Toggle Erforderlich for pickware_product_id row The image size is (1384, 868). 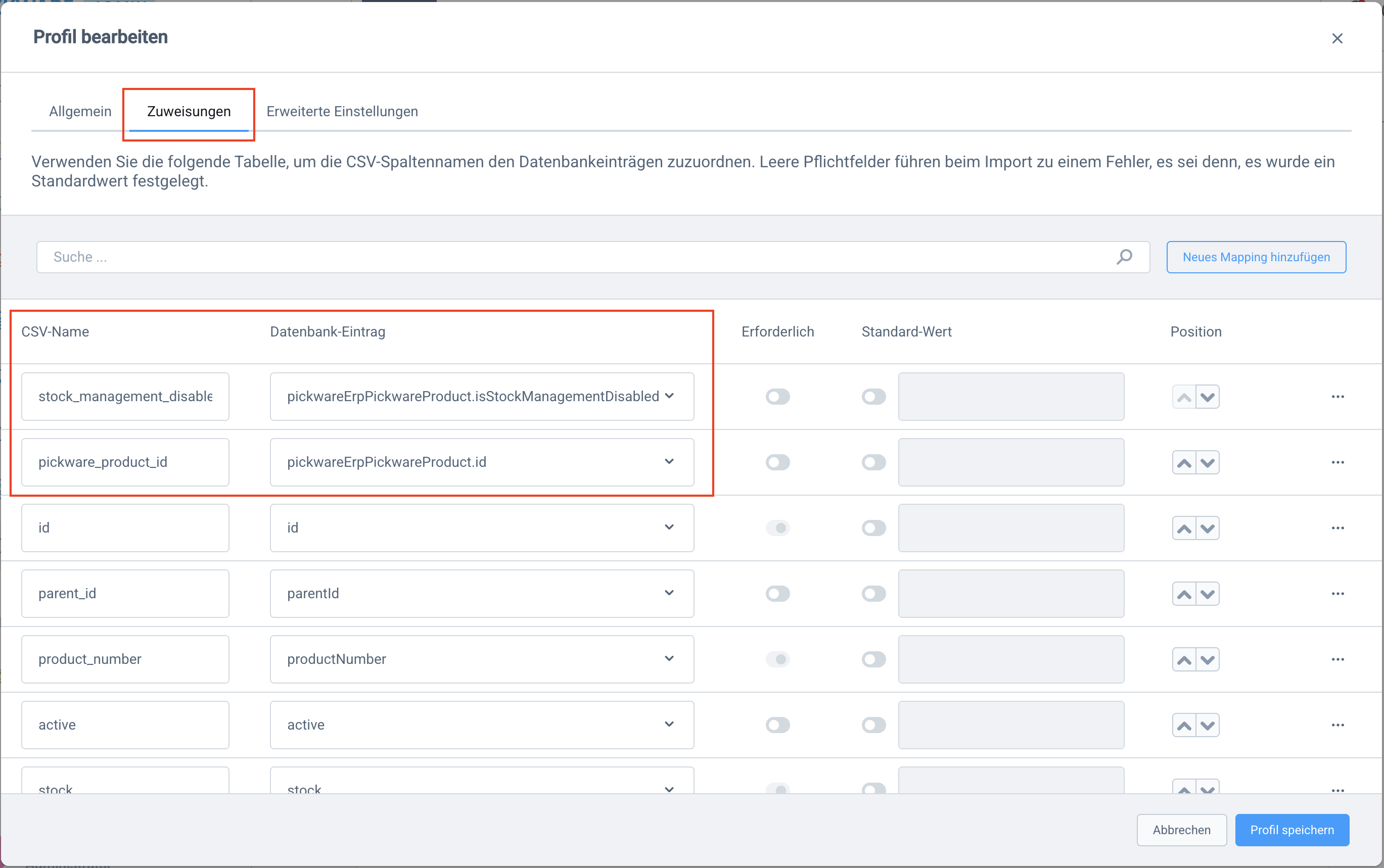777,463
